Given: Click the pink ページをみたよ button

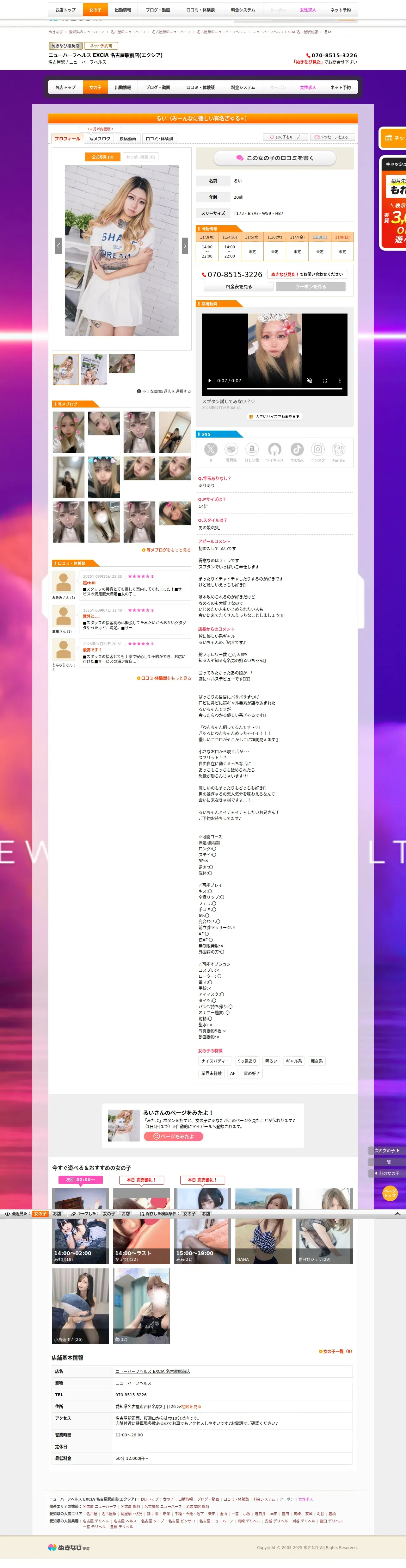Looking at the screenshot, I should (174, 1136).
